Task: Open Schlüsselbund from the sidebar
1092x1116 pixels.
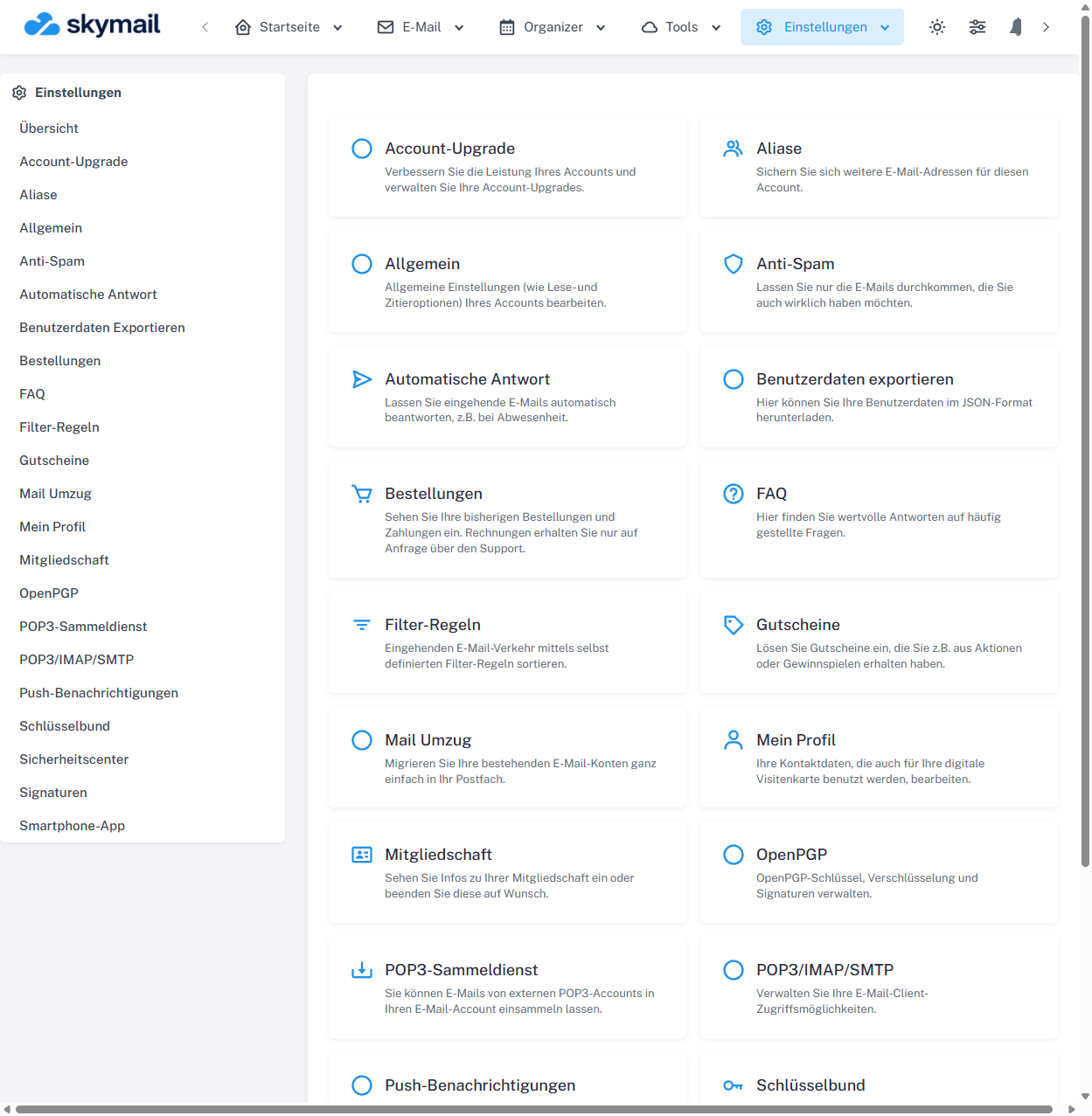Action: coord(65,726)
